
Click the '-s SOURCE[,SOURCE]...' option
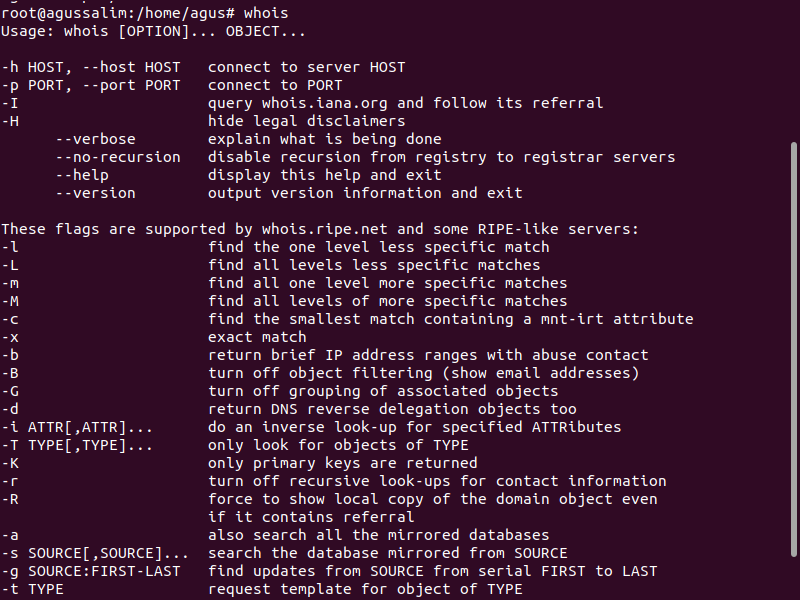point(95,554)
